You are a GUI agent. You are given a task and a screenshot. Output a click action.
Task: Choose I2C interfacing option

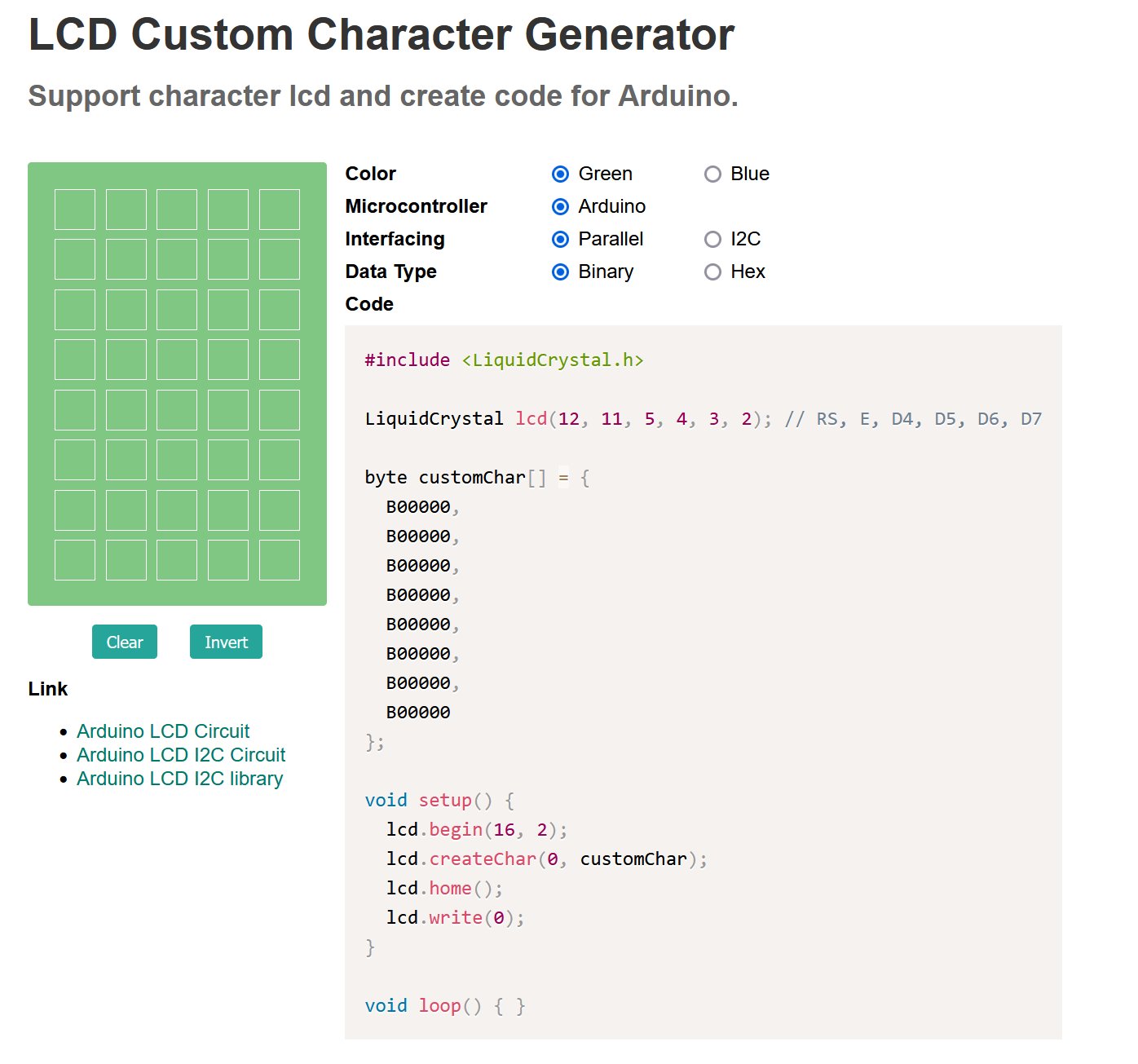click(x=712, y=239)
